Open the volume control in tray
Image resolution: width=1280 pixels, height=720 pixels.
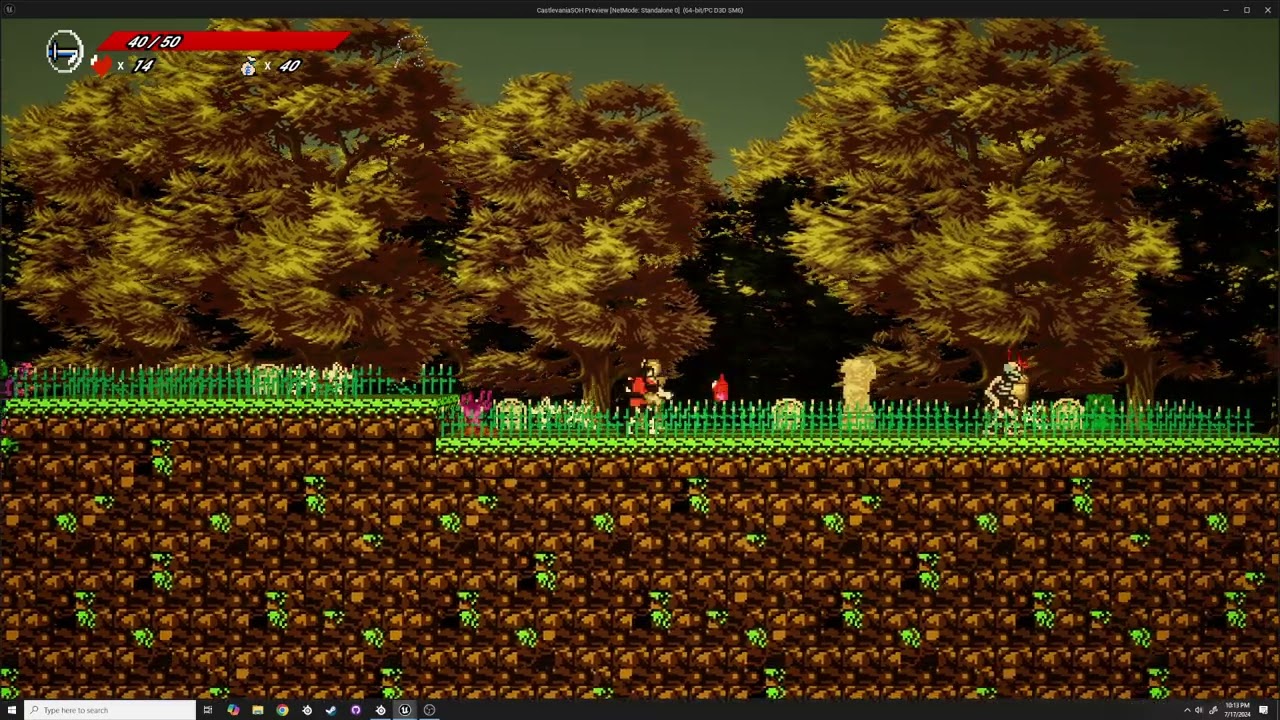(x=1199, y=710)
